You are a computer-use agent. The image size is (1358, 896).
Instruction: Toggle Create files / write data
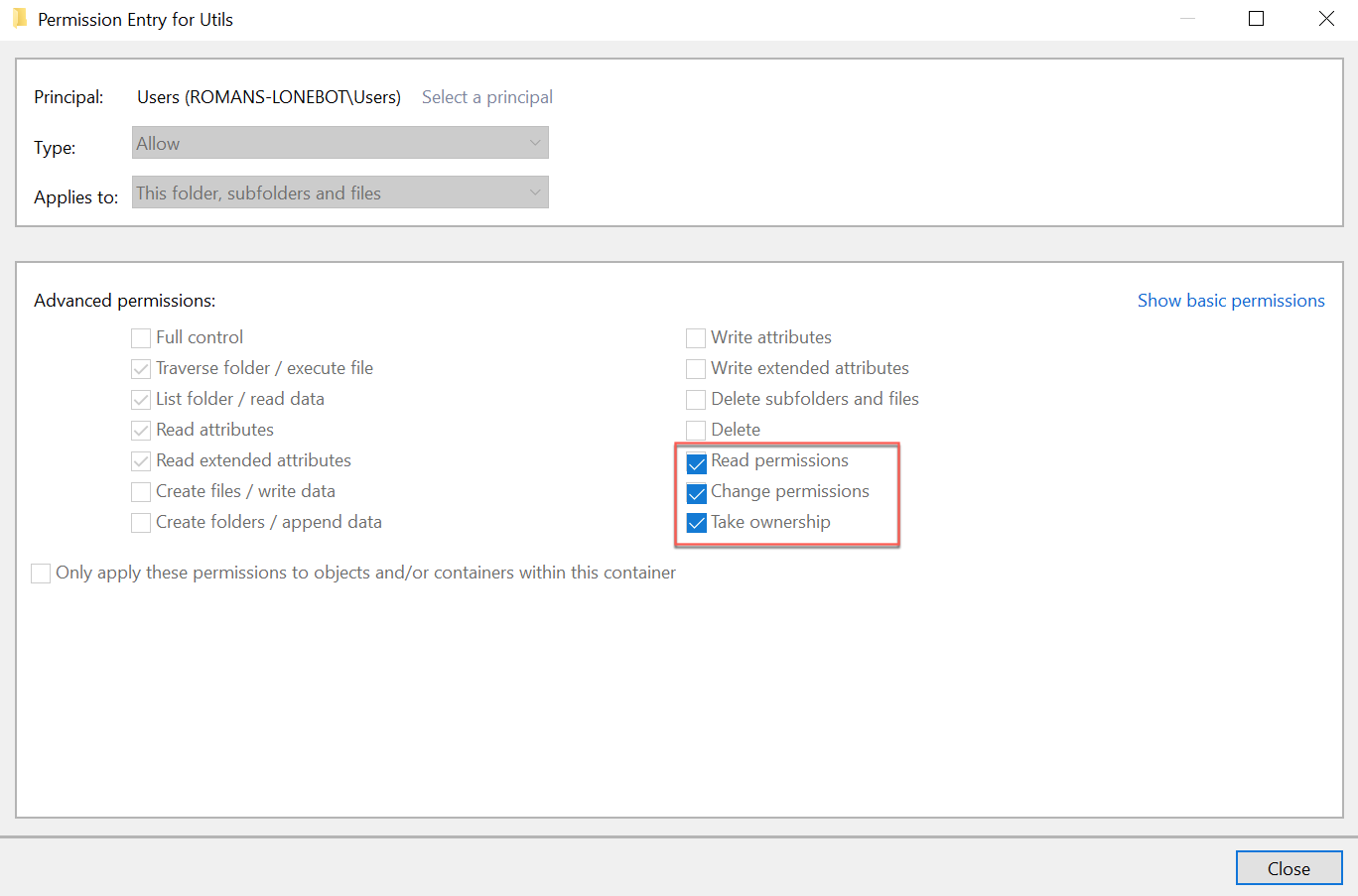(141, 492)
